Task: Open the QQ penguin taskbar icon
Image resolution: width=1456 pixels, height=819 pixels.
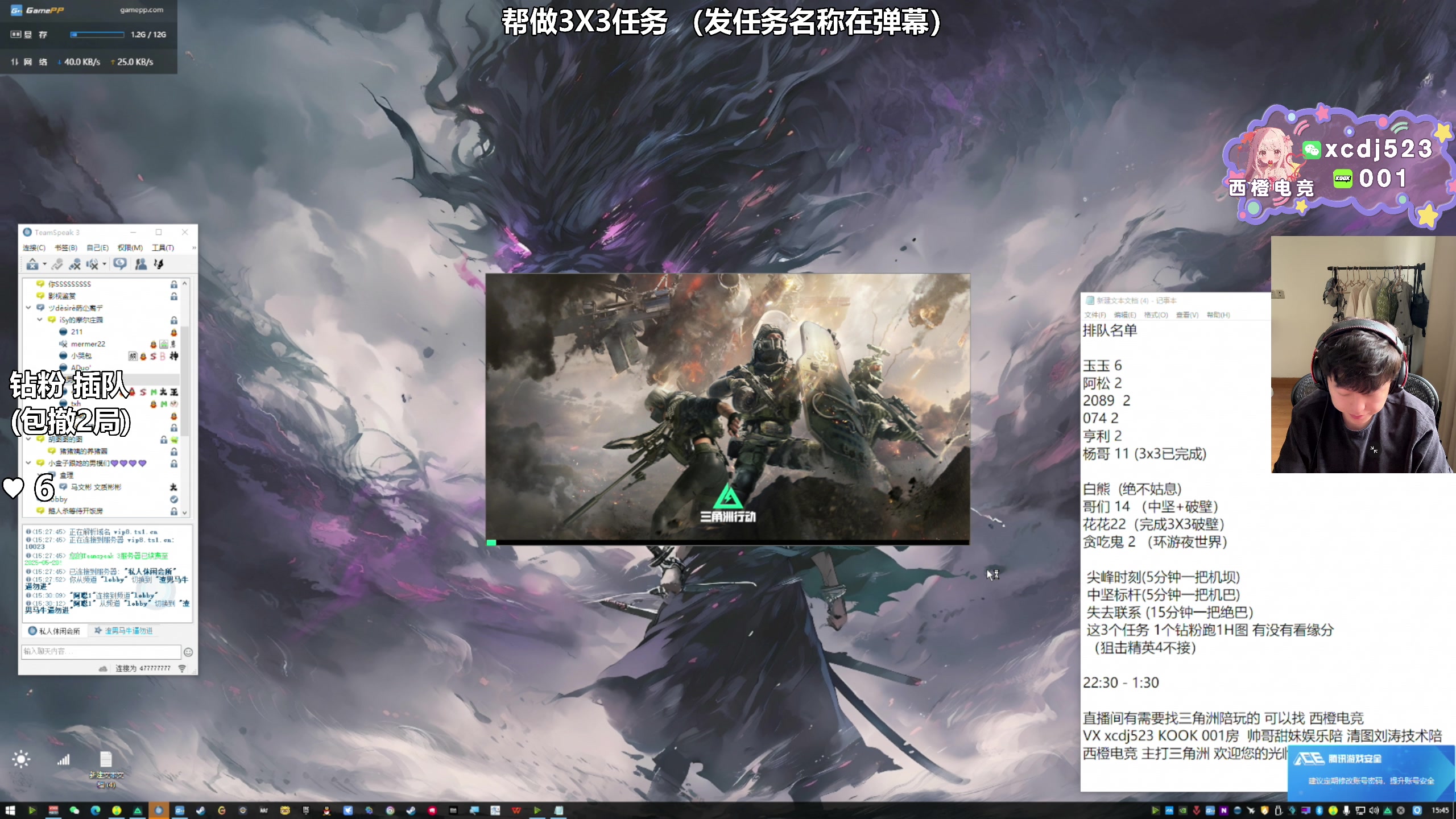Action: coord(327,810)
